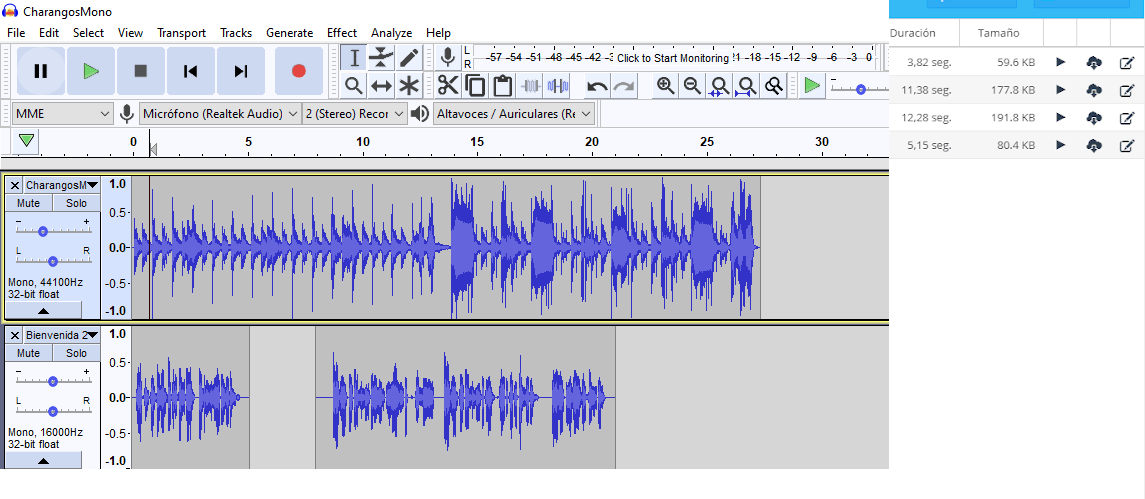1145x499 pixels.
Task: Select the Draw pencil tool
Action: (x=409, y=58)
